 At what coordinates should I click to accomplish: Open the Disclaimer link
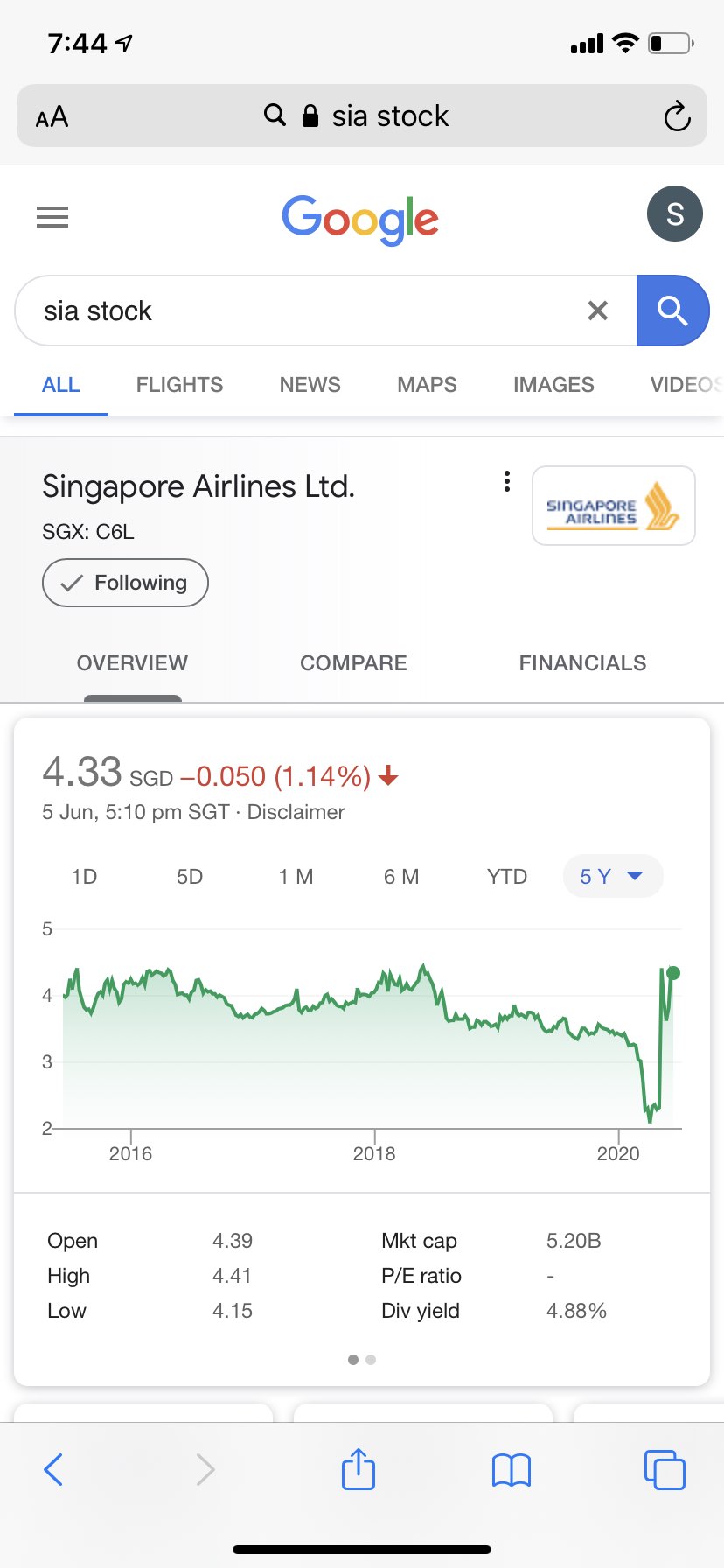click(x=296, y=812)
